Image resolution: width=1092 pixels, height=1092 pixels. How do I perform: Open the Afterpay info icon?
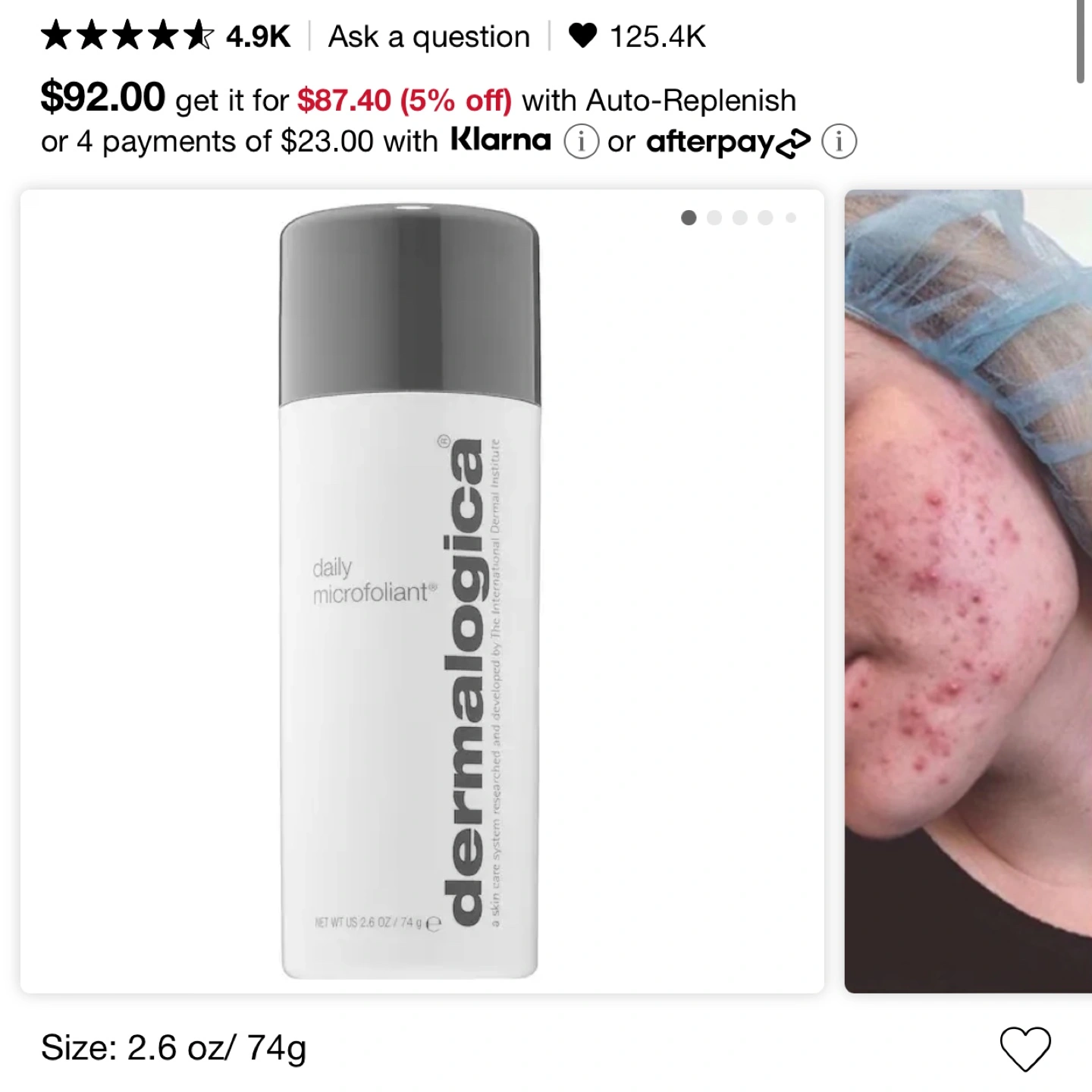click(x=839, y=142)
